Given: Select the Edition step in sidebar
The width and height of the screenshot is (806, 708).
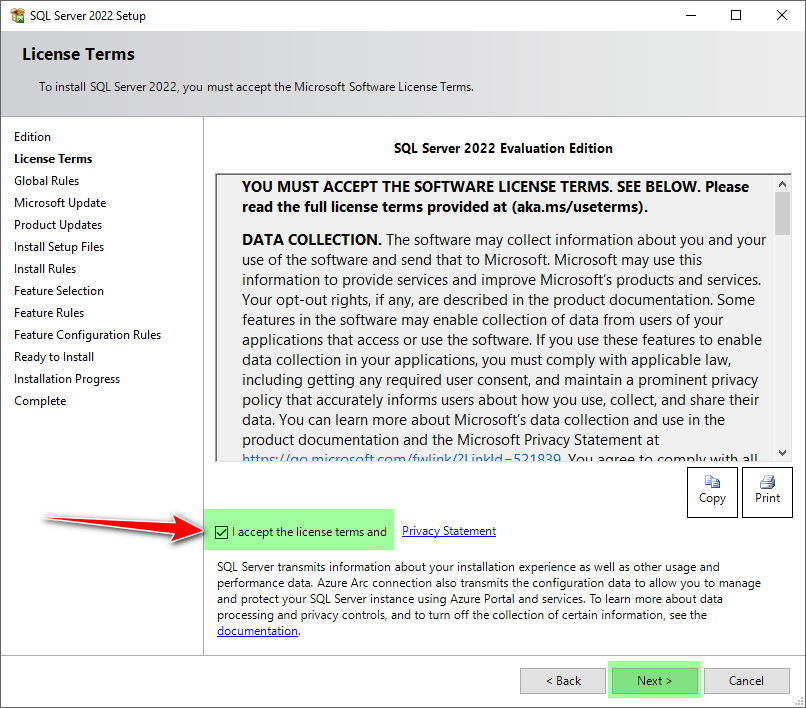Looking at the screenshot, I should coord(32,137).
